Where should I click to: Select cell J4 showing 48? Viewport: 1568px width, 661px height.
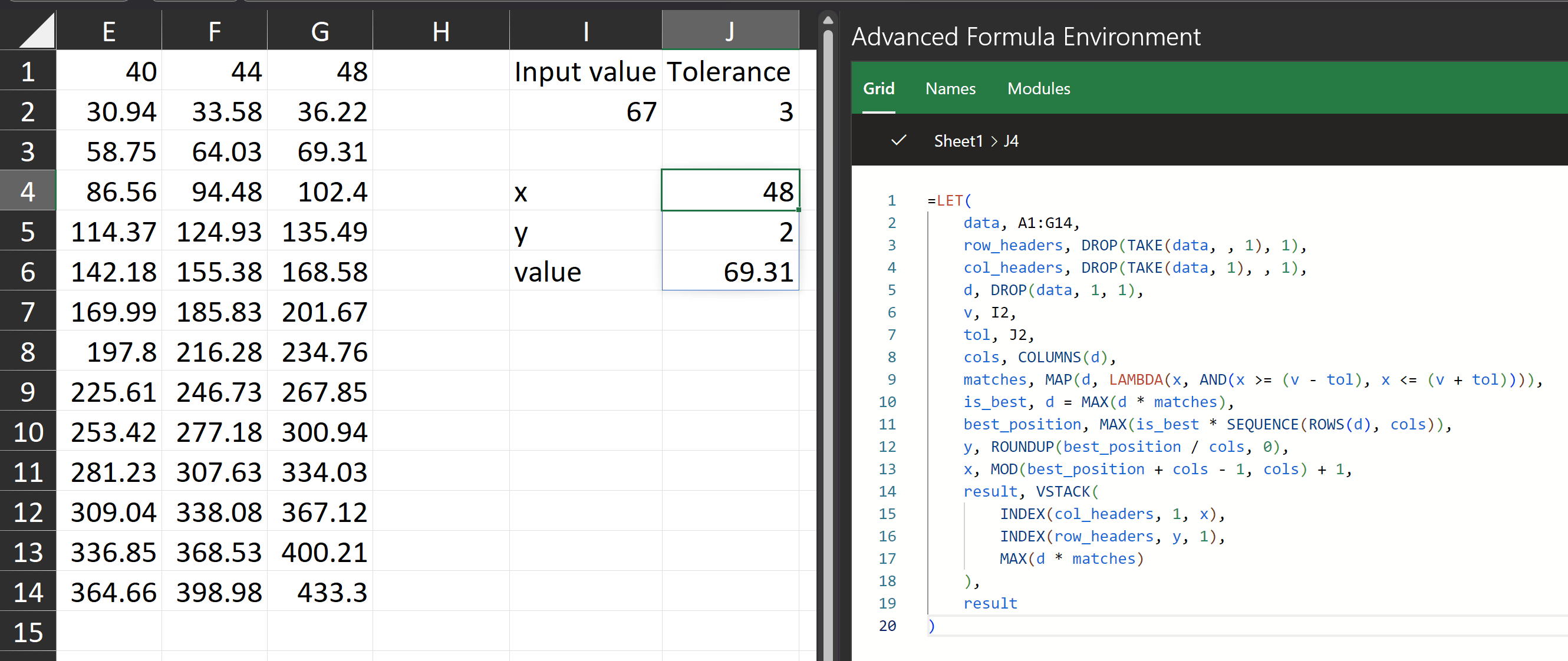[x=729, y=191]
